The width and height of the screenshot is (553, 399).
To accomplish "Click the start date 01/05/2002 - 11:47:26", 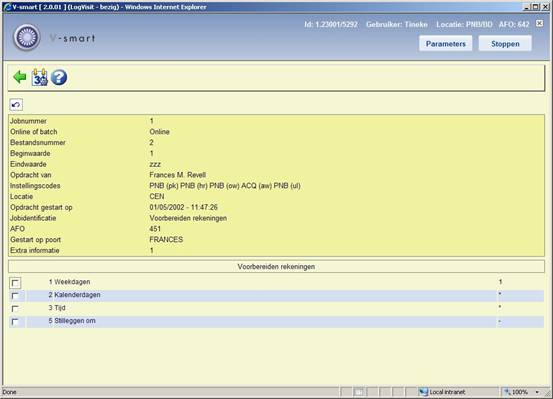I will point(183,207).
